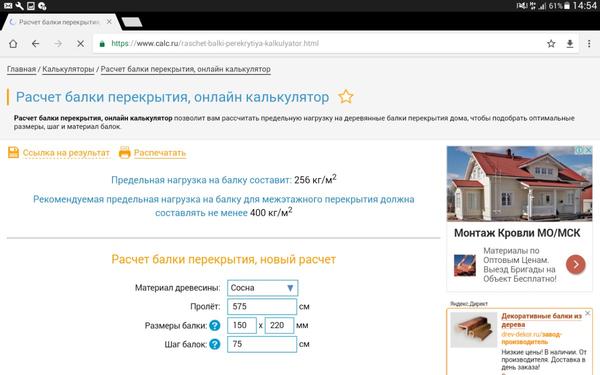The height and width of the screenshot is (375, 600).
Task: Add calculator to favorites via yellow star
Action: [346, 96]
